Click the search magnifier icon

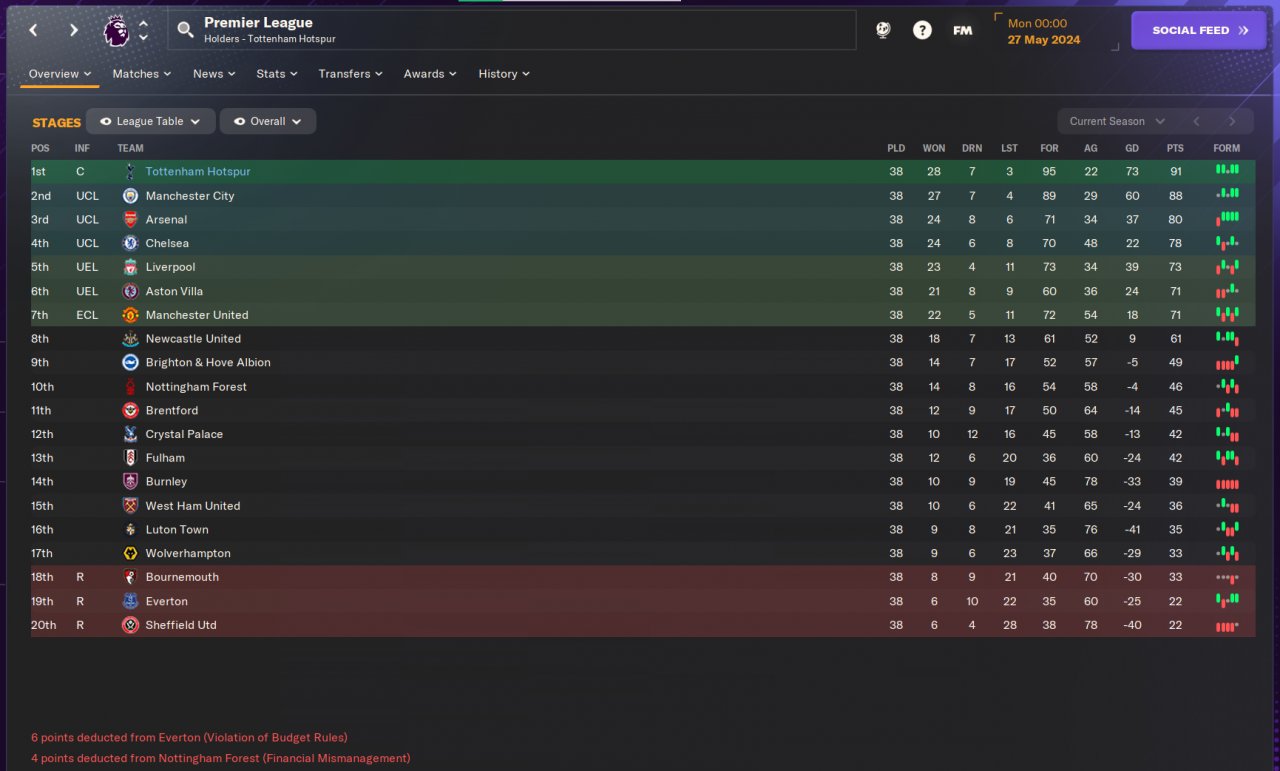point(185,30)
